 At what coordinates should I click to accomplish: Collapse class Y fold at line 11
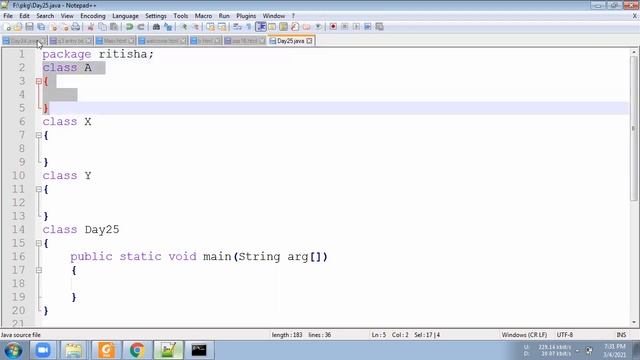39,189
